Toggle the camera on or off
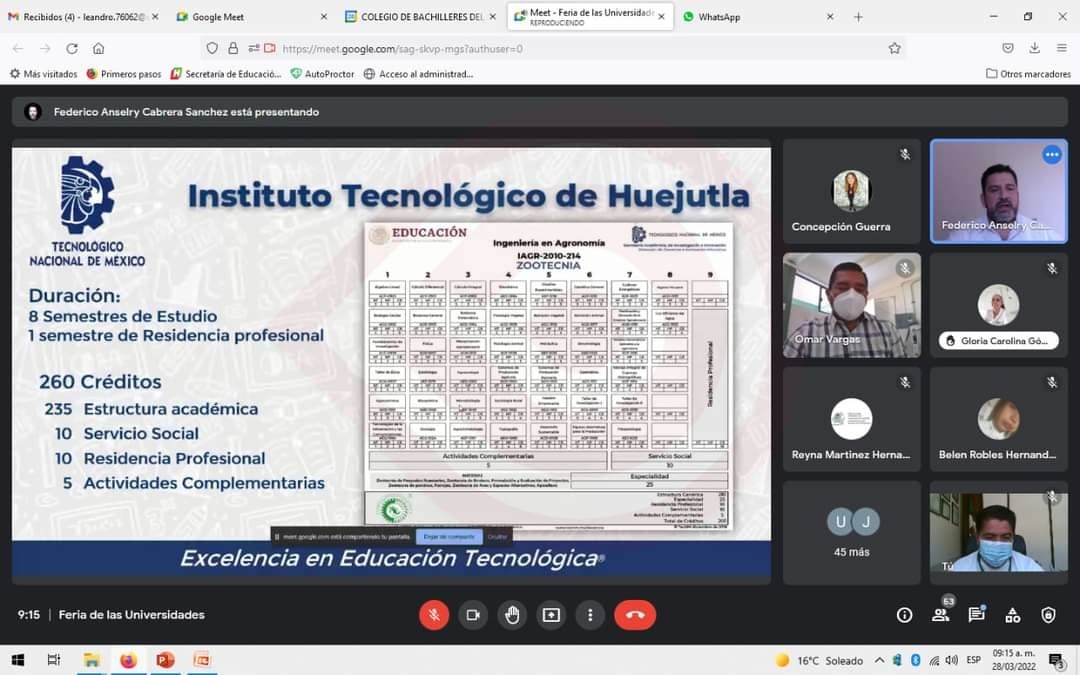 pos(473,615)
